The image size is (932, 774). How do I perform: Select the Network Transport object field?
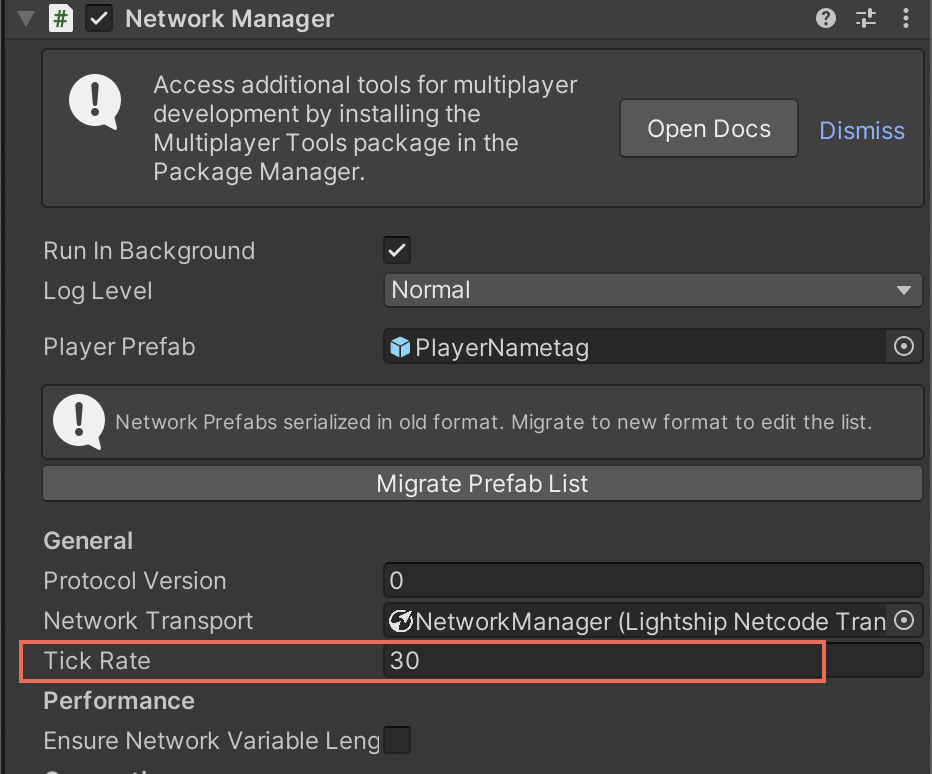coord(640,621)
